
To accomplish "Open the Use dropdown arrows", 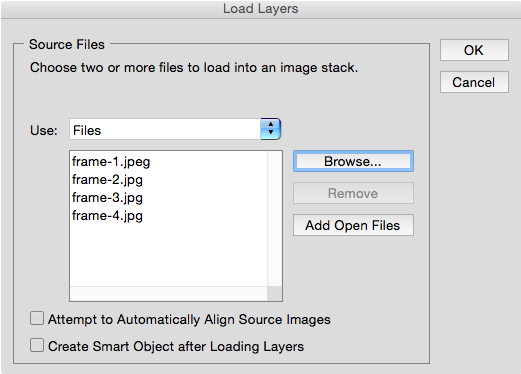I will pyautogui.click(x=271, y=129).
